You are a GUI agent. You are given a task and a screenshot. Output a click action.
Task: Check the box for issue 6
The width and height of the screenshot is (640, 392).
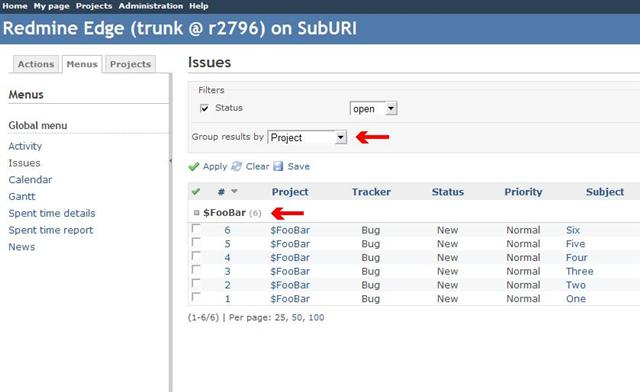pos(196,229)
